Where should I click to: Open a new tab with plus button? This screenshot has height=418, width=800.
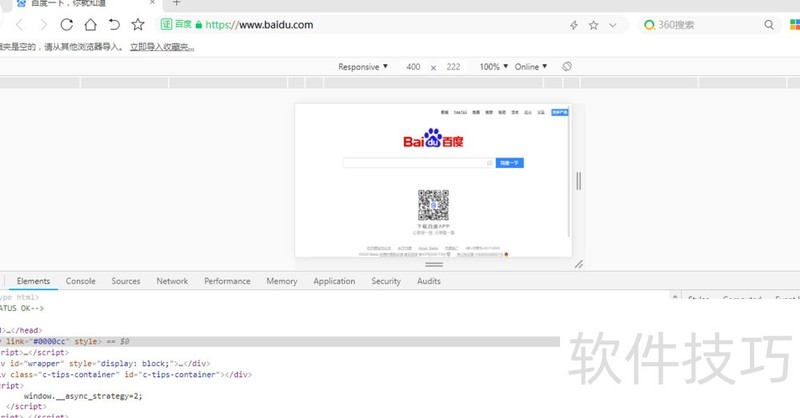(x=176, y=3)
